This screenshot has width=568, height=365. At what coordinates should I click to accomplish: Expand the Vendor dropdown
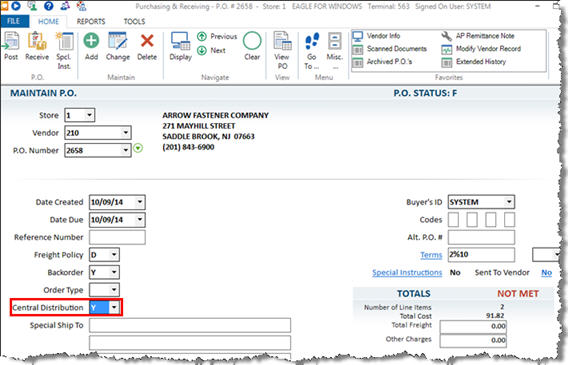point(125,133)
